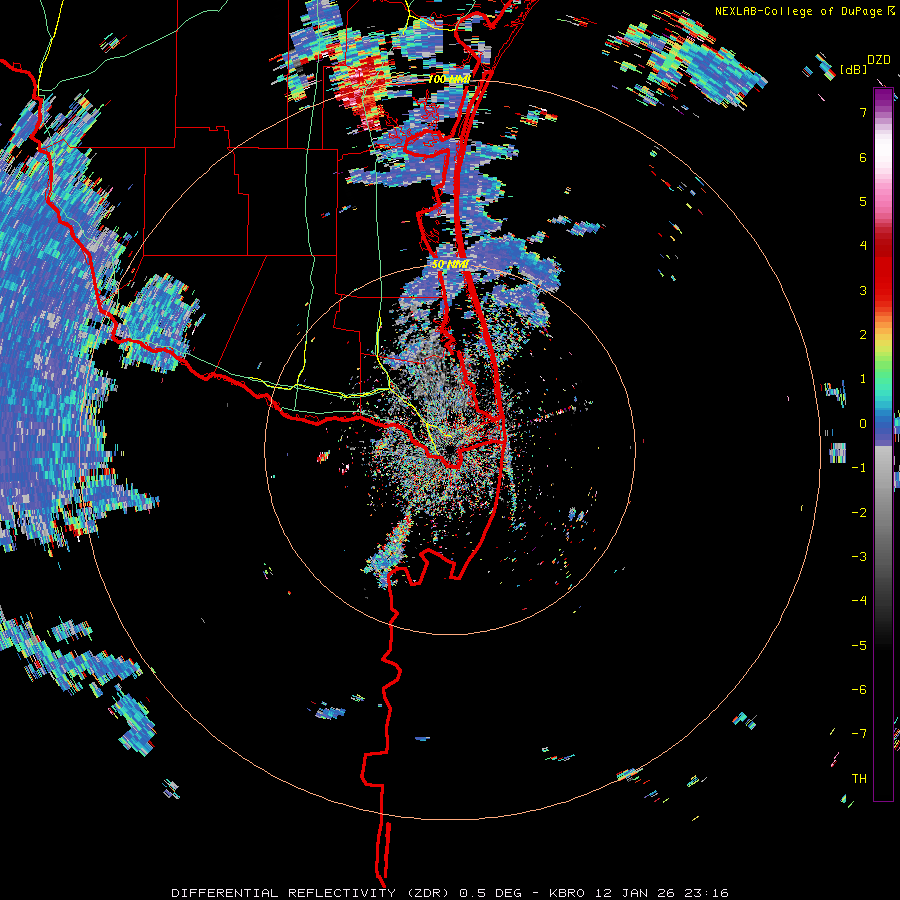The image size is (900, 900).
Task: Click the -4 tick on color scale
Action: pos(859,601)
